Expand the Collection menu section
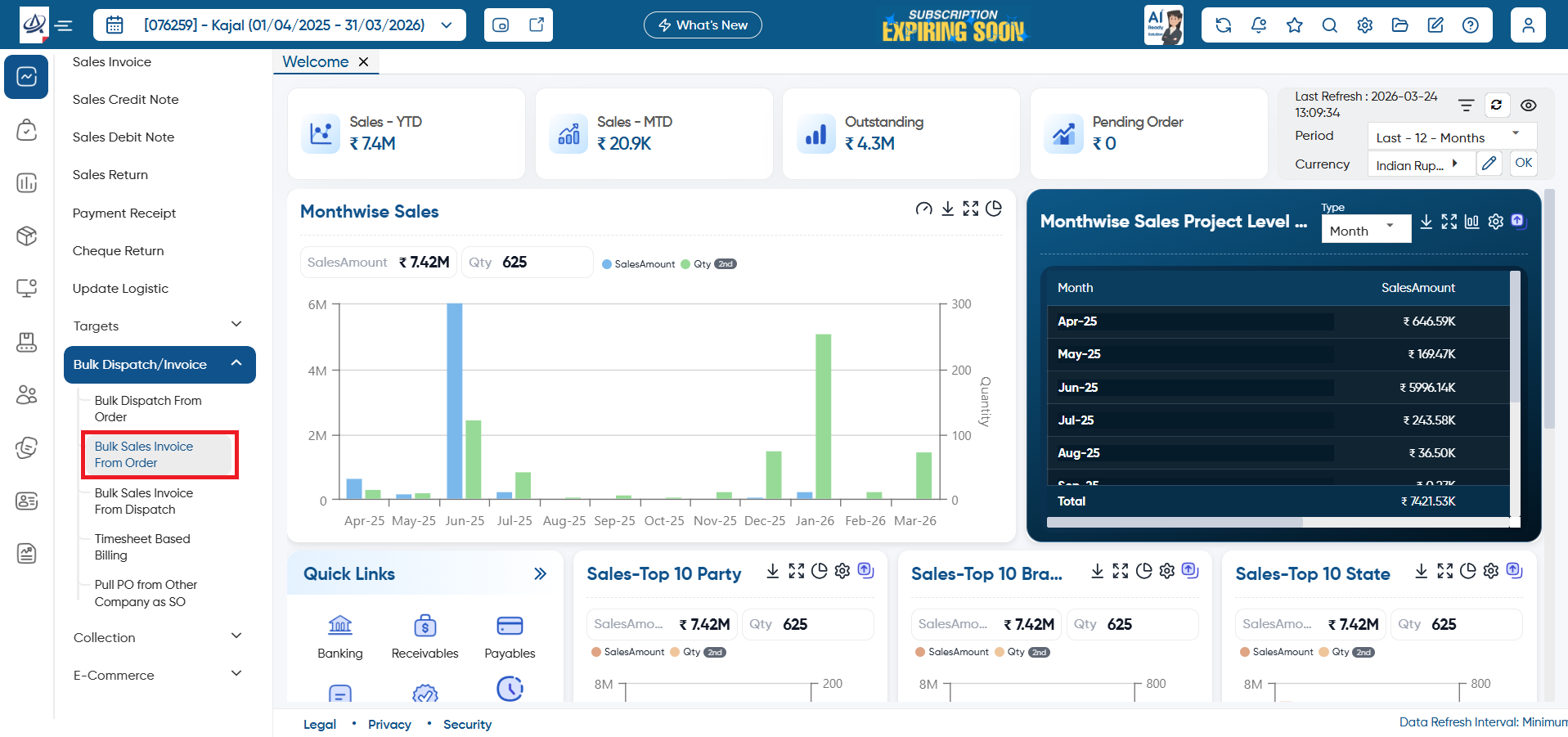 (155, 638)
